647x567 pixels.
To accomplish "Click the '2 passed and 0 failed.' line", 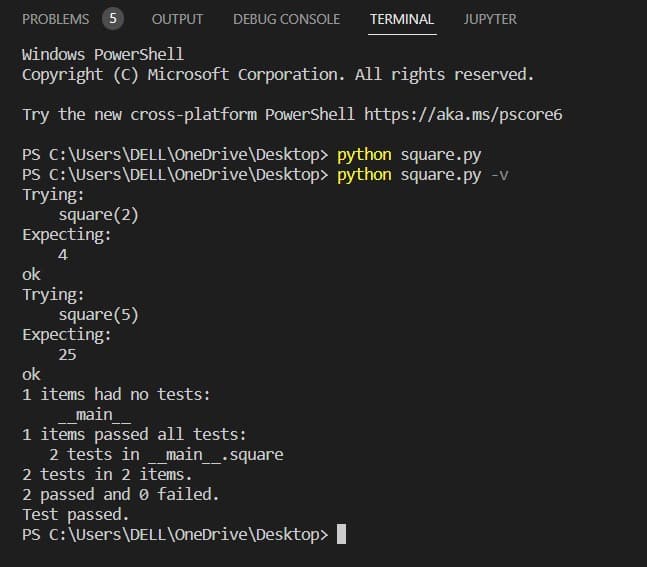I will pos(120,494).
